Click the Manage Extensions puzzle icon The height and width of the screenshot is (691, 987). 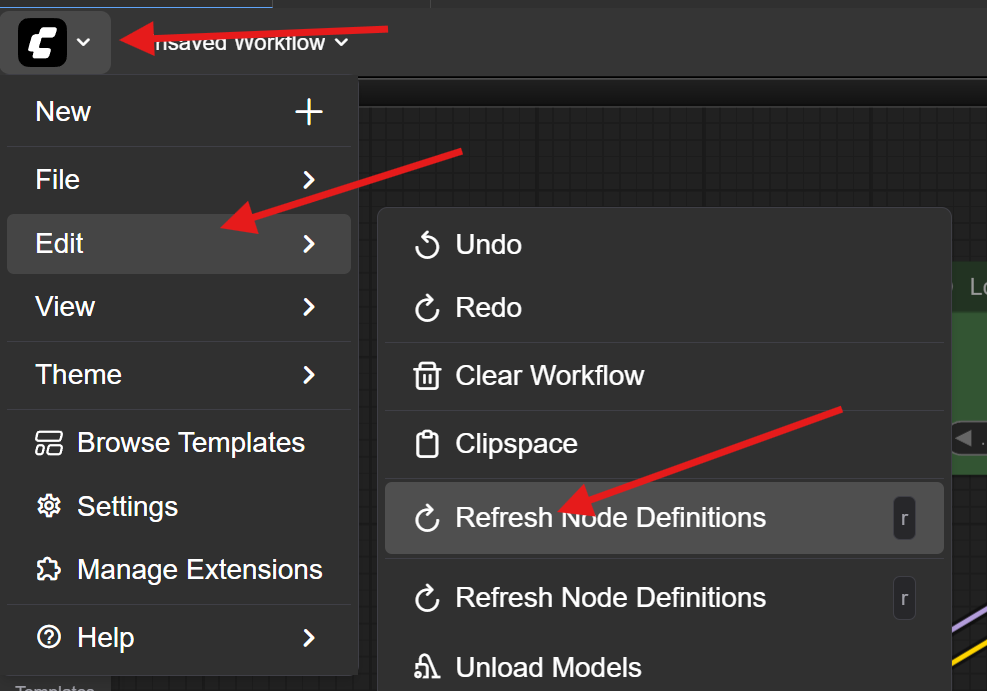pos(48,570)
